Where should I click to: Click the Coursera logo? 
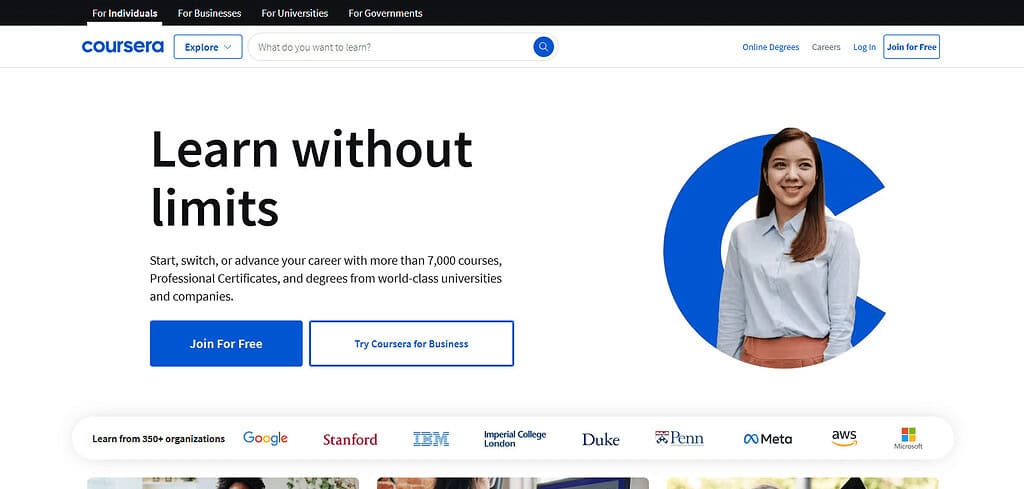point(123,47)
